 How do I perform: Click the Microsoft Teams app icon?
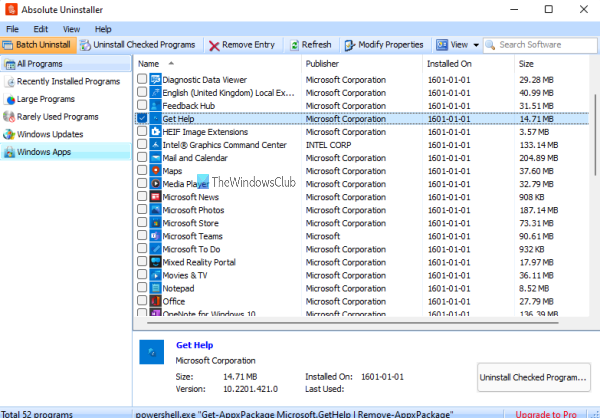point(155,236)
